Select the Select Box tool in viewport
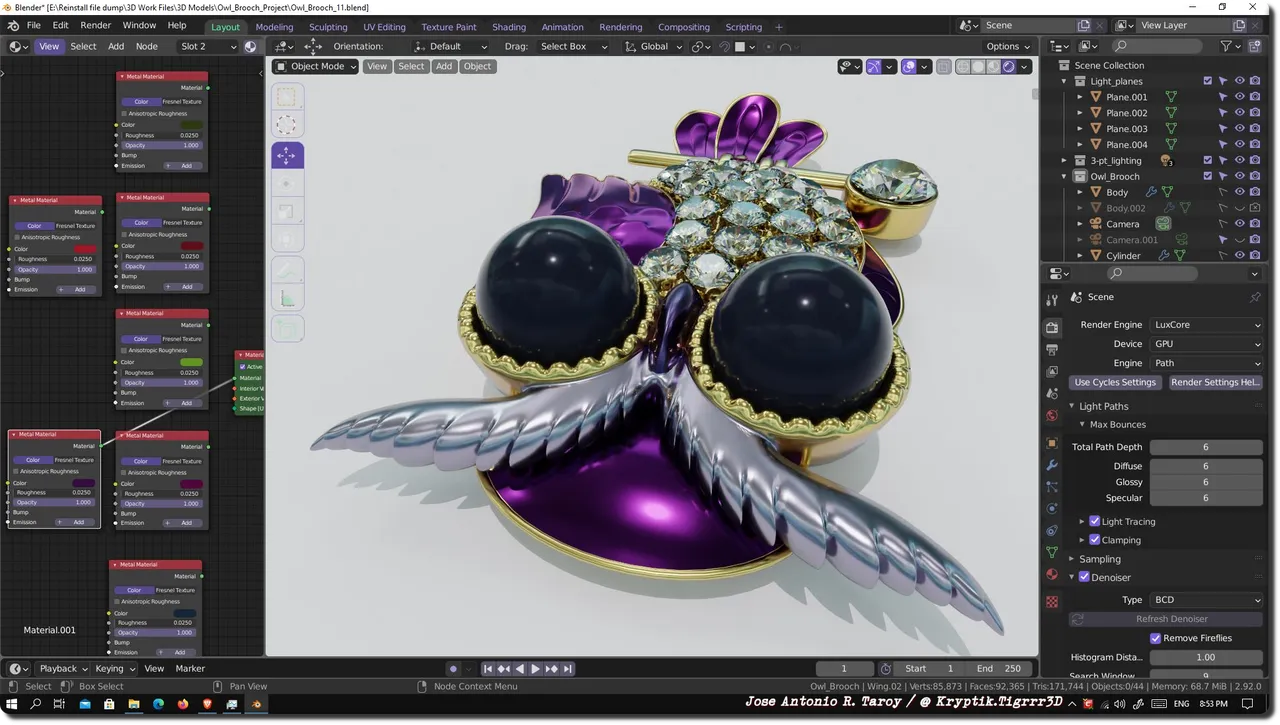 [x=287, y=97]
